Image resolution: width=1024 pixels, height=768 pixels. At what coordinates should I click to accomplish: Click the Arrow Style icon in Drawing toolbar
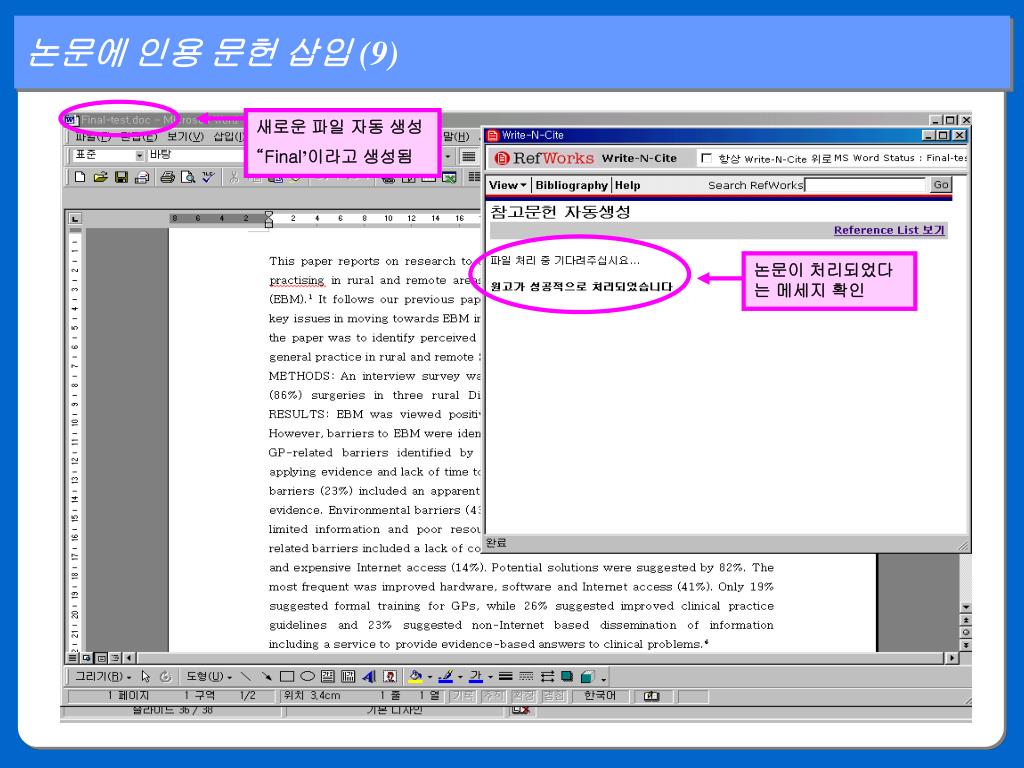547,677
